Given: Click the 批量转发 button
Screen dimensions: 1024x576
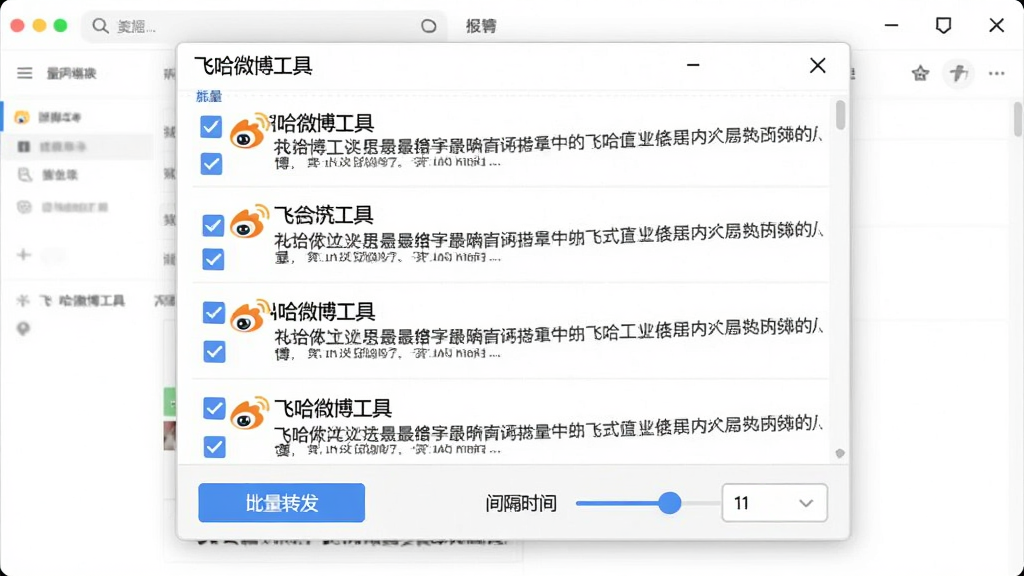Looking at the screenshot, I should (281, 503).
